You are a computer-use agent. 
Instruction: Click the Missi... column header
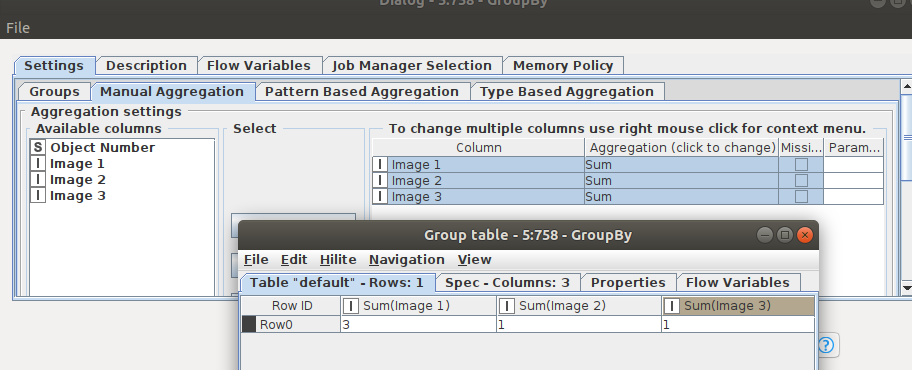(801, 148)
